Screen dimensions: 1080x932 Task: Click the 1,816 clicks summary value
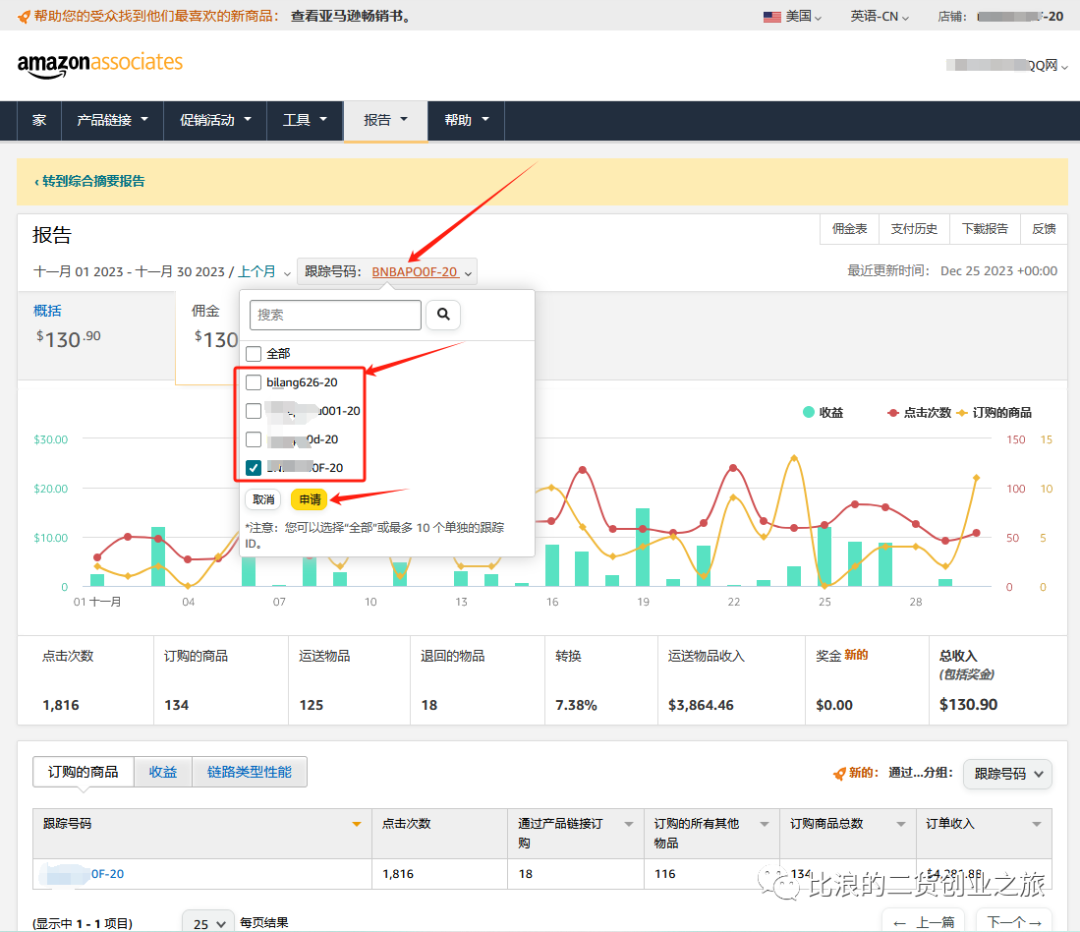tap(61, 705)
